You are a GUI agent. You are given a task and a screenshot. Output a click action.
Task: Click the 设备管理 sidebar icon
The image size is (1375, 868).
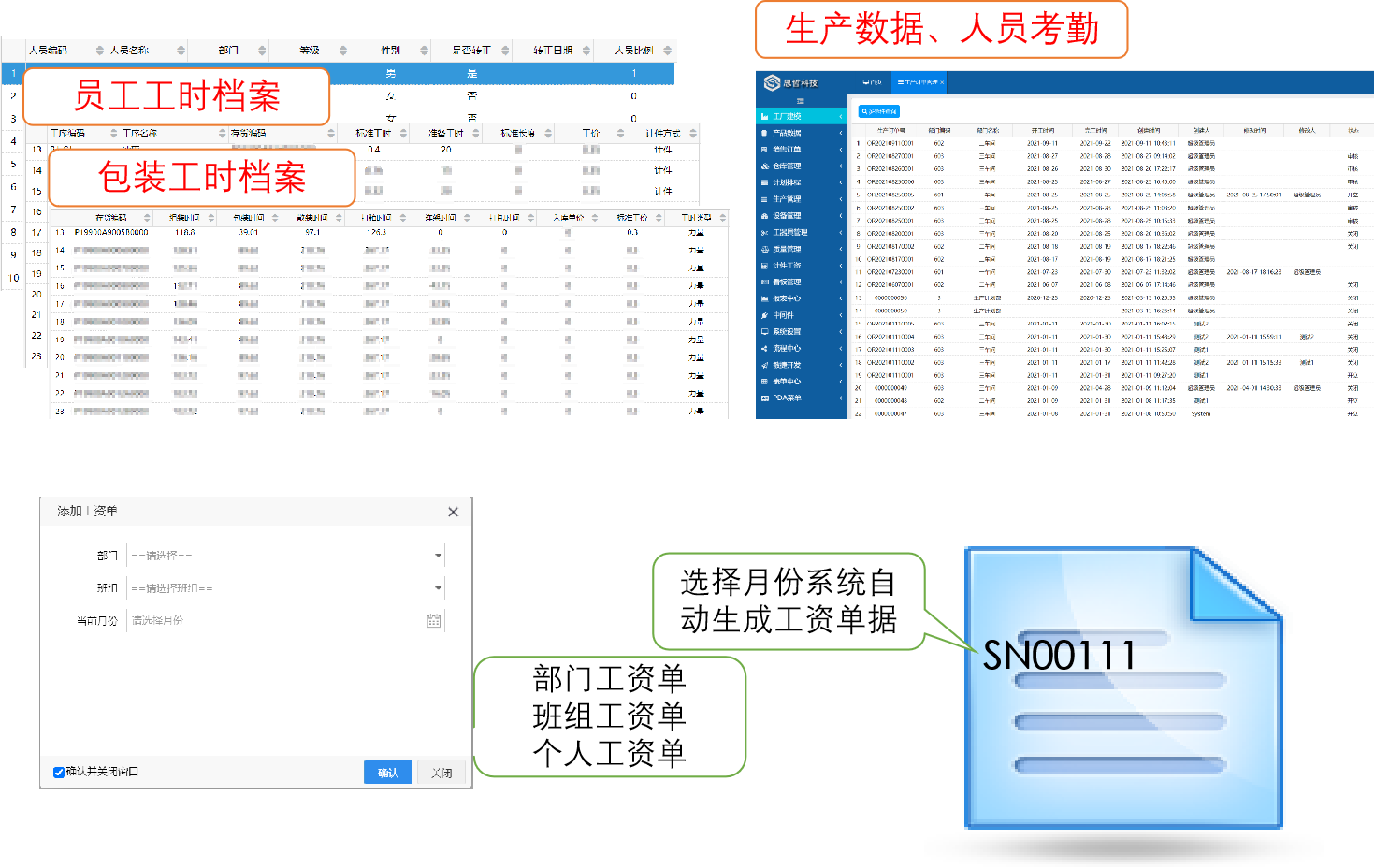click(764, 216)
